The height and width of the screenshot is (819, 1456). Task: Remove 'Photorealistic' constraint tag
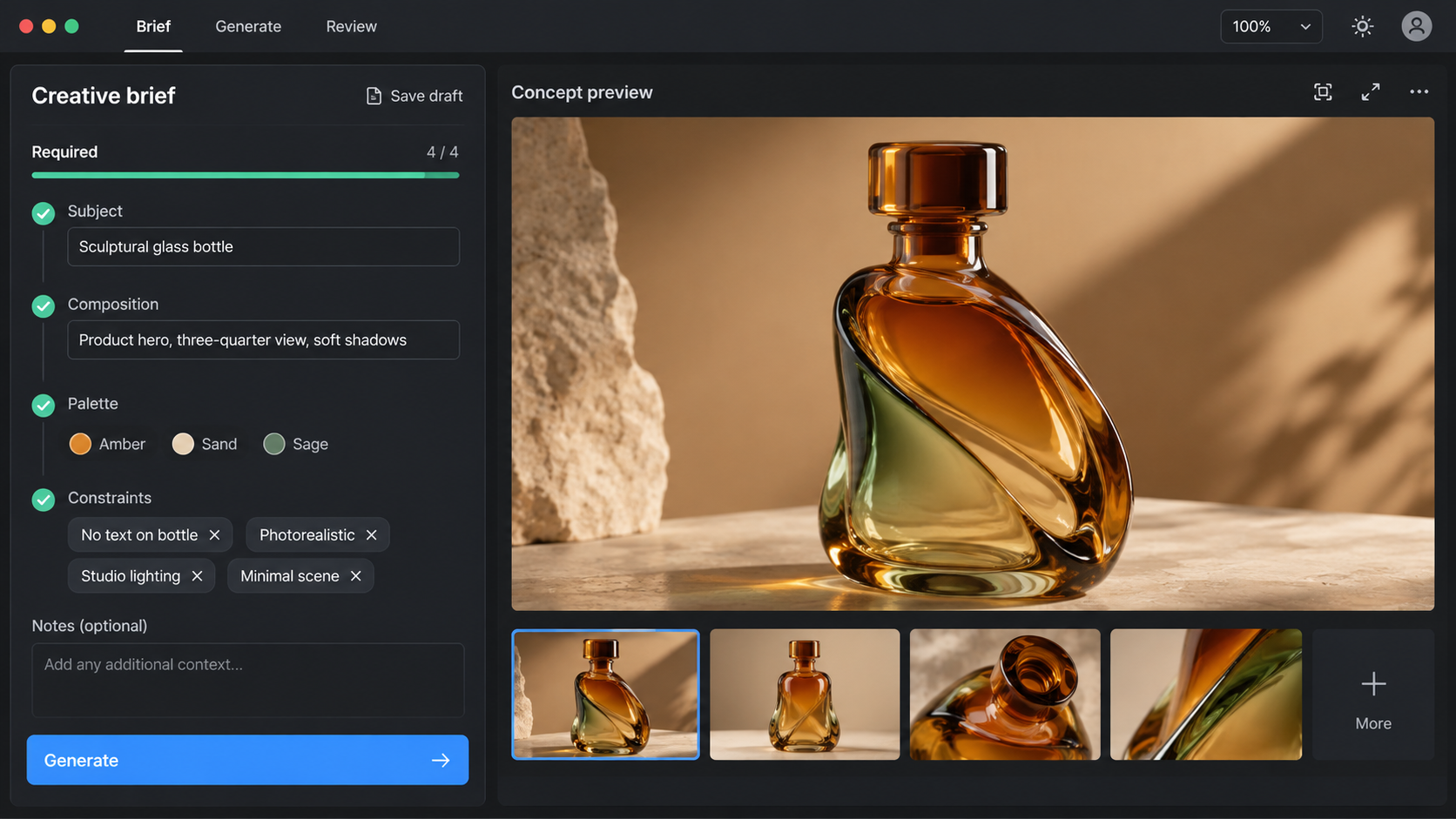371,535
